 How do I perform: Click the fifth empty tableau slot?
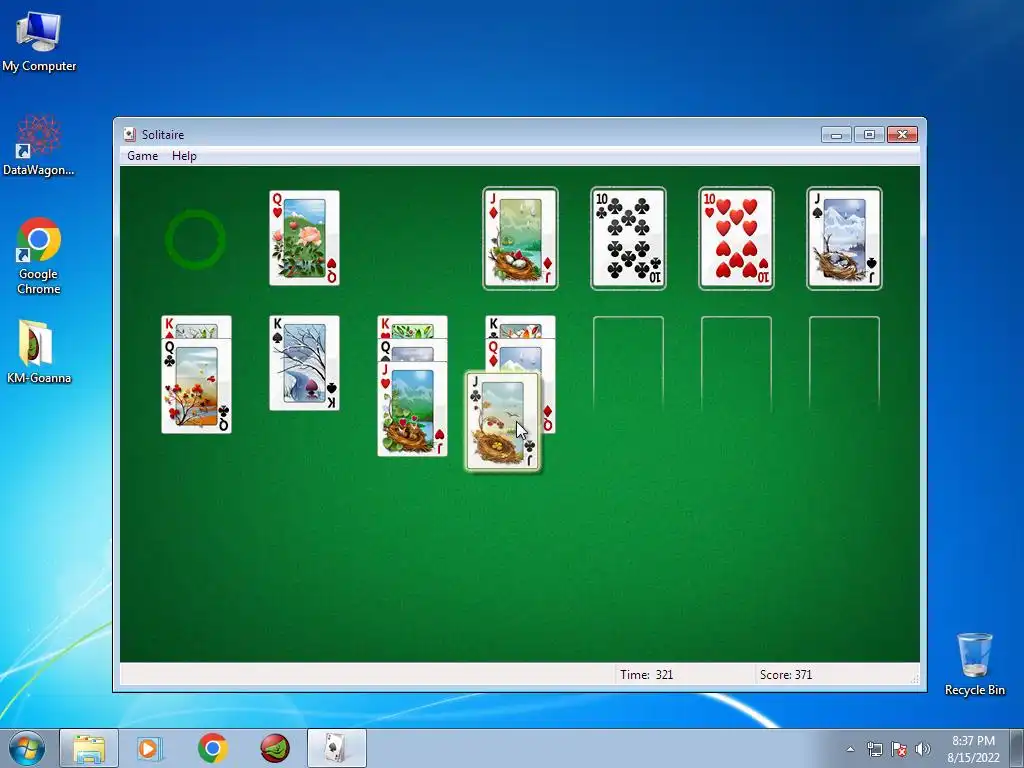click(x=628, y=364)
